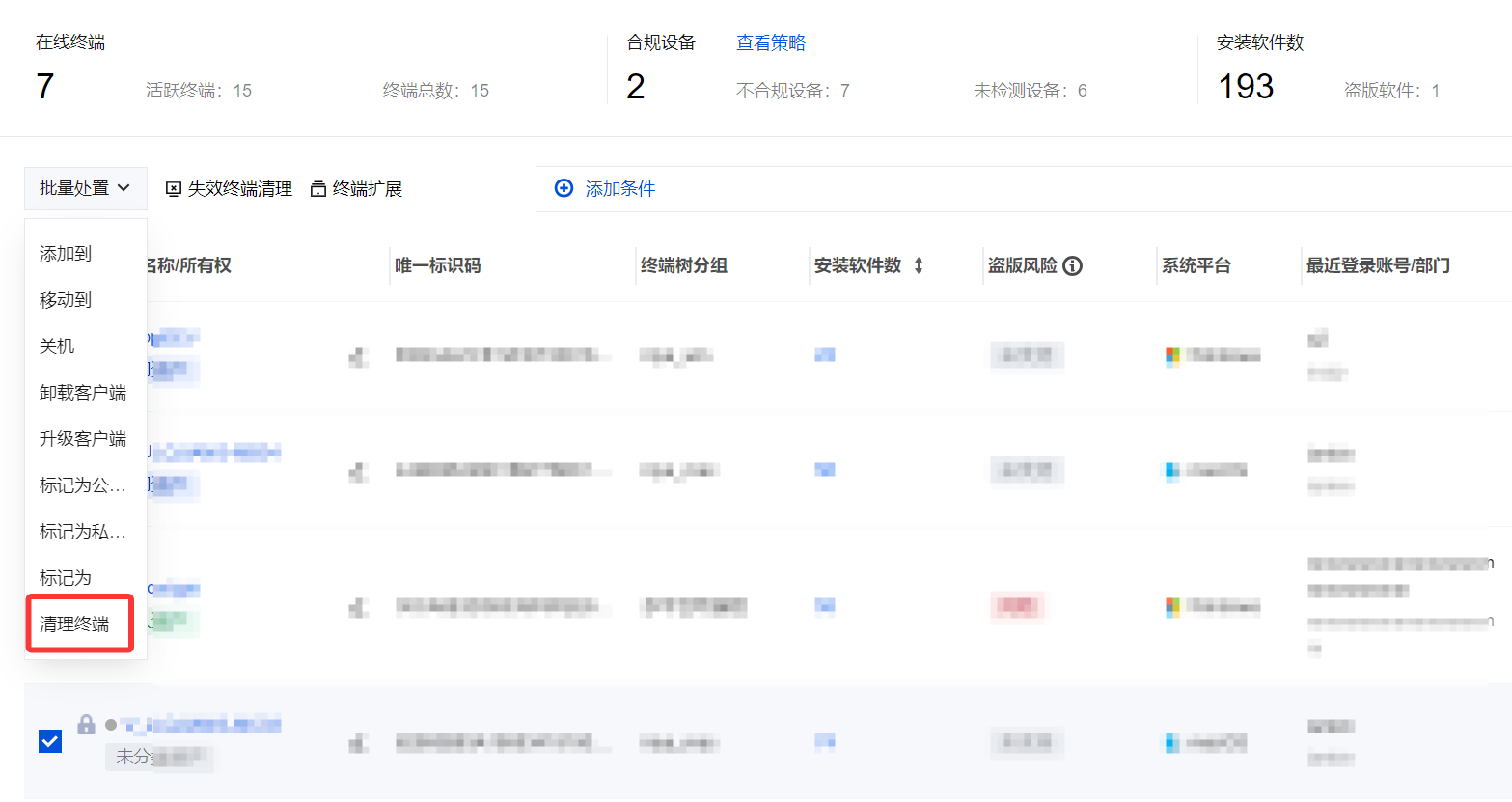Click the 失效终端清理 icon
The width and height of the screenshot is (1512, 802).
174,189
